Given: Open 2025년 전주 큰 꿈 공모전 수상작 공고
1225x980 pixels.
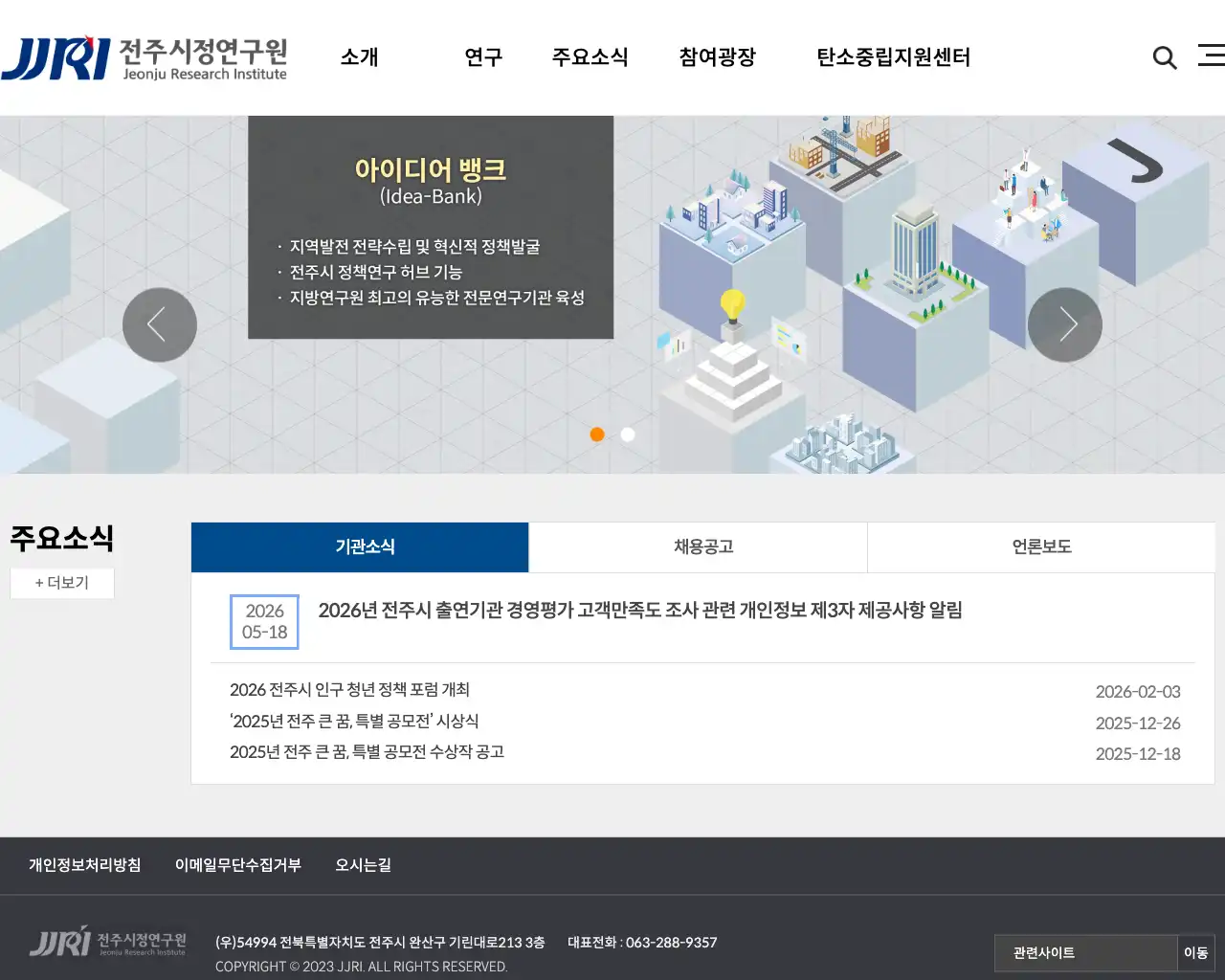Looking at the screenshot, I should 367,752.
